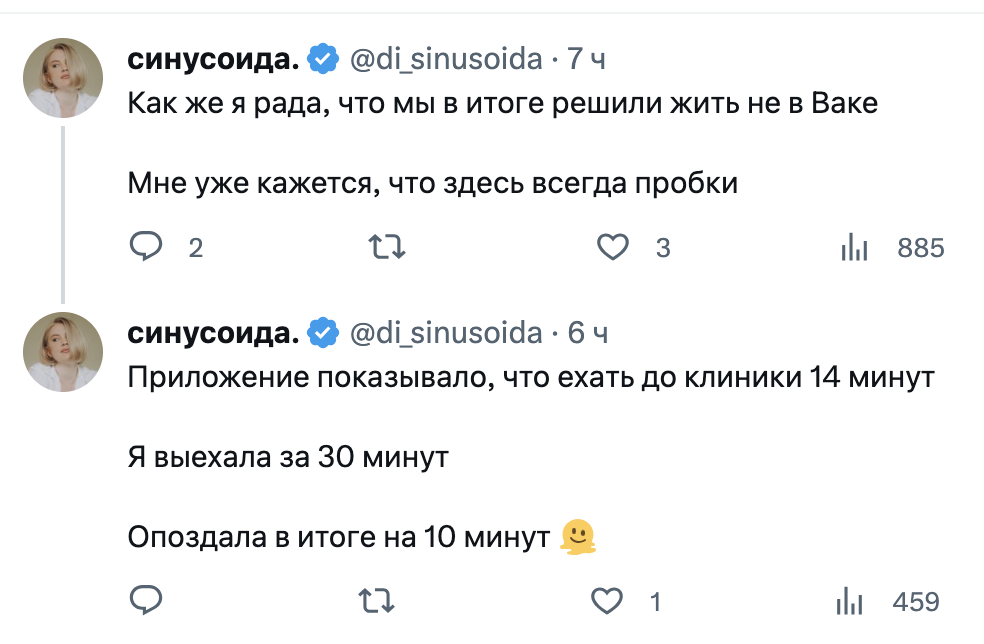The width and height of the screenshot is (984, 644).
Task: Click verified badge on first tweet
Action: (321, 60)
